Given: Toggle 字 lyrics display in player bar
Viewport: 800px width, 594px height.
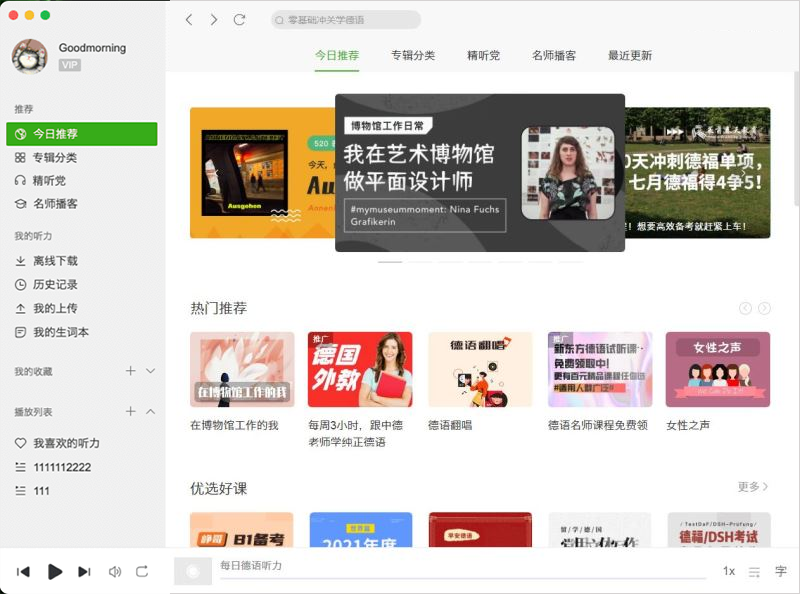Looking at the screenshot, I should (x=780, y=571).
